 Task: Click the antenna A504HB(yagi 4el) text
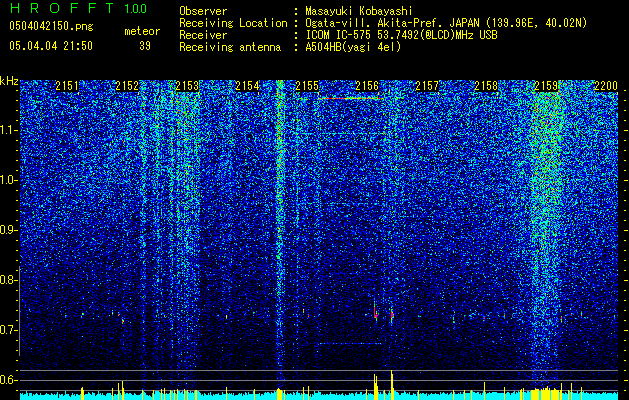[353, 47]
